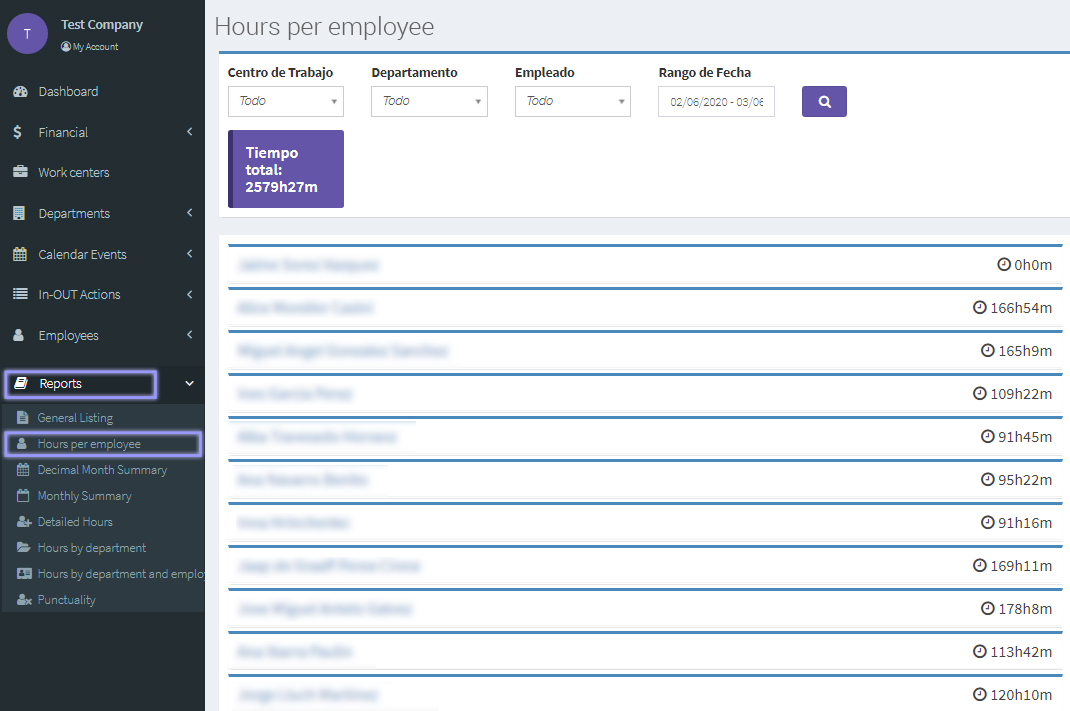Open the Centro de Trabajo dropdown
The height and width of the screenshot is (711, 1070).
click(x=285, y=101)
